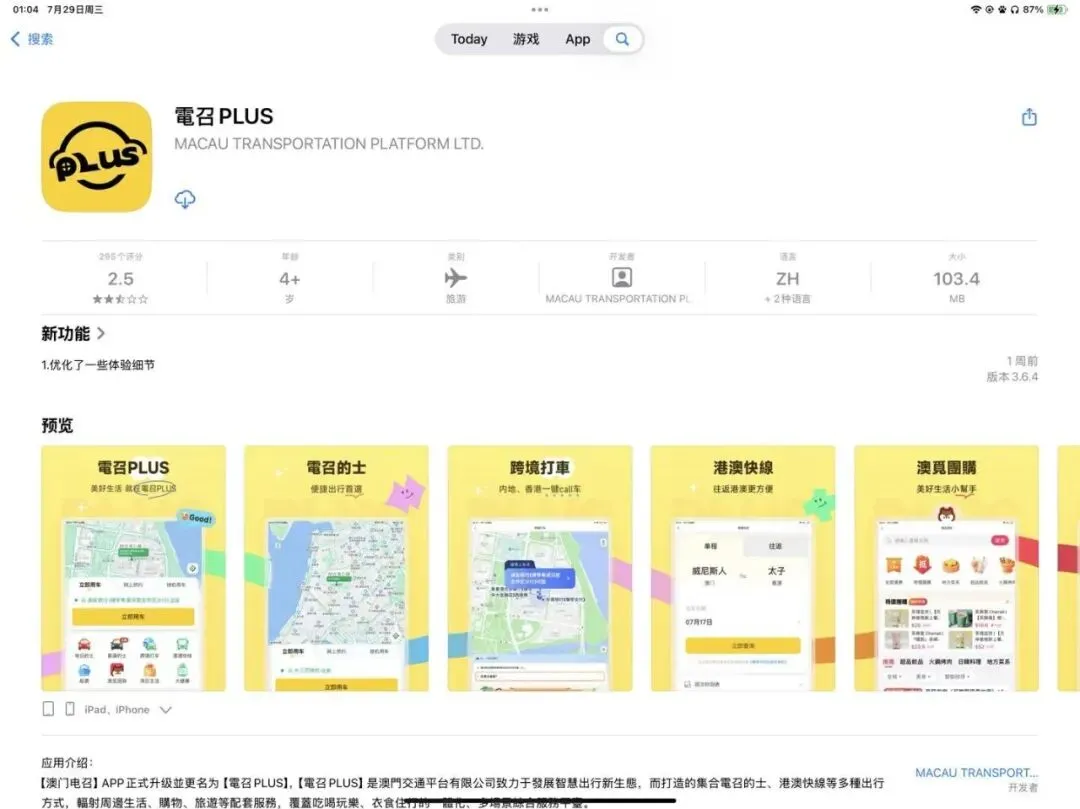Image resolution: width=1080 pixels, height=809 pixels.
Task: Tap the 電召 PLUS app icon
Action: coord(96,157)
